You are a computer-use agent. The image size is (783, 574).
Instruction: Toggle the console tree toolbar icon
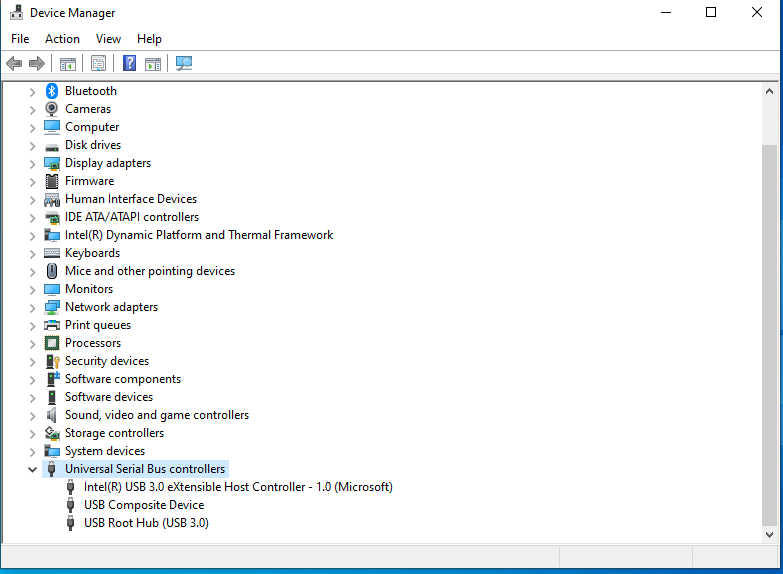pos(67,63)
